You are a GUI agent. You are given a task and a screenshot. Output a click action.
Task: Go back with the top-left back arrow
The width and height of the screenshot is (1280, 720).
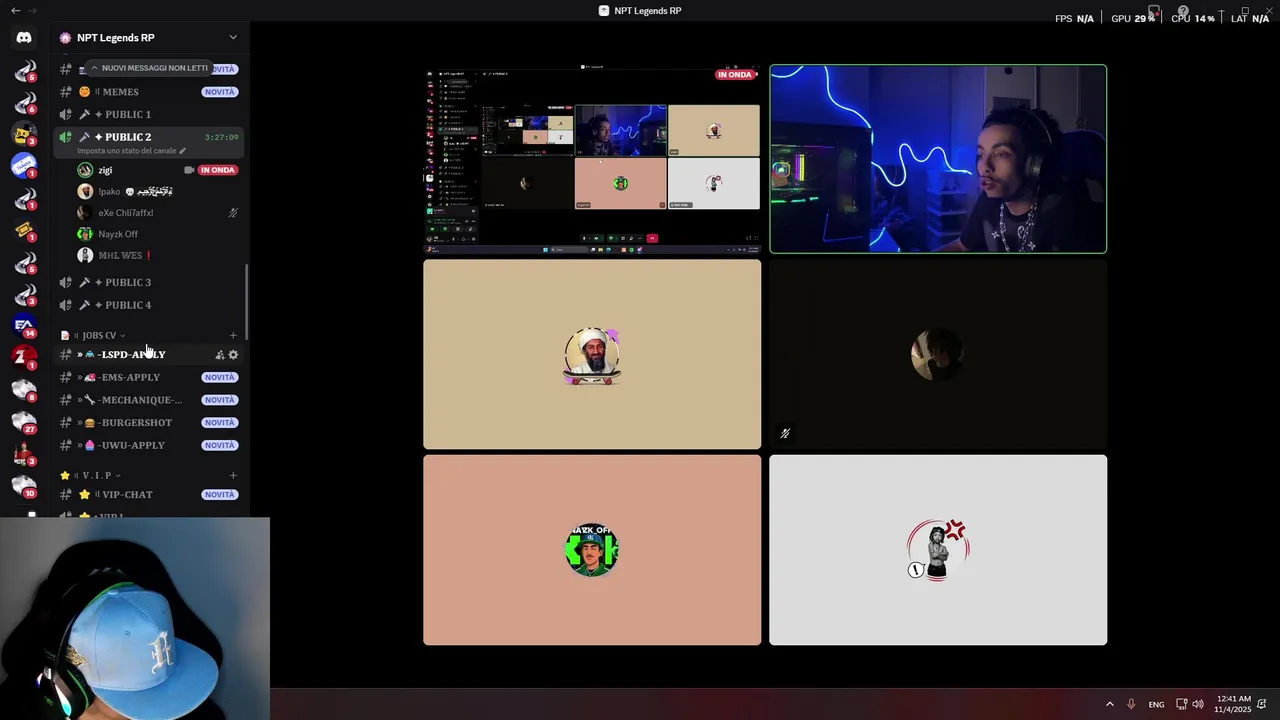click(15, 10)
